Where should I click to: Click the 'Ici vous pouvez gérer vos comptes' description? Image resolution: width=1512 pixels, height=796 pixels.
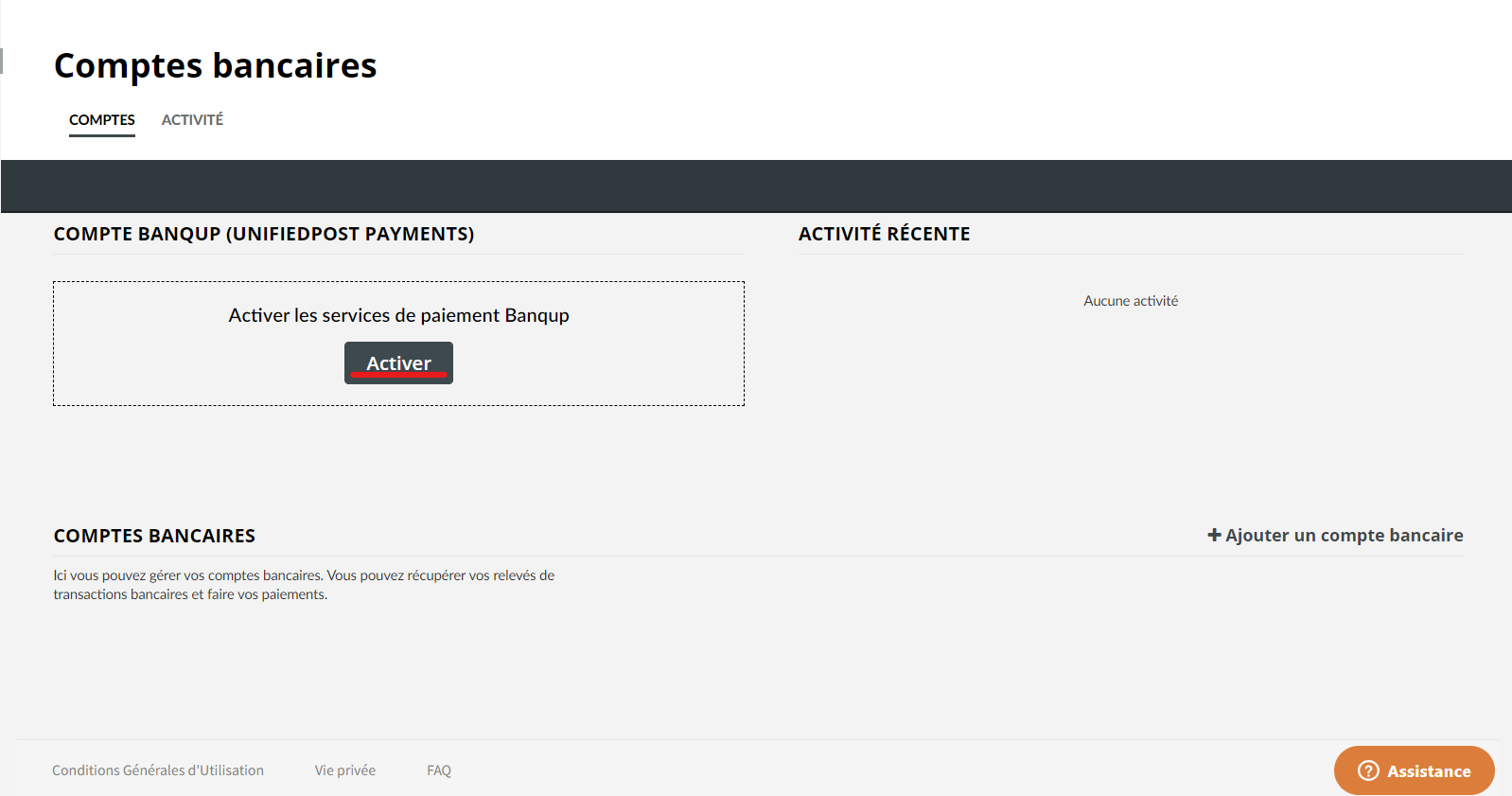[x=304, y=585]
